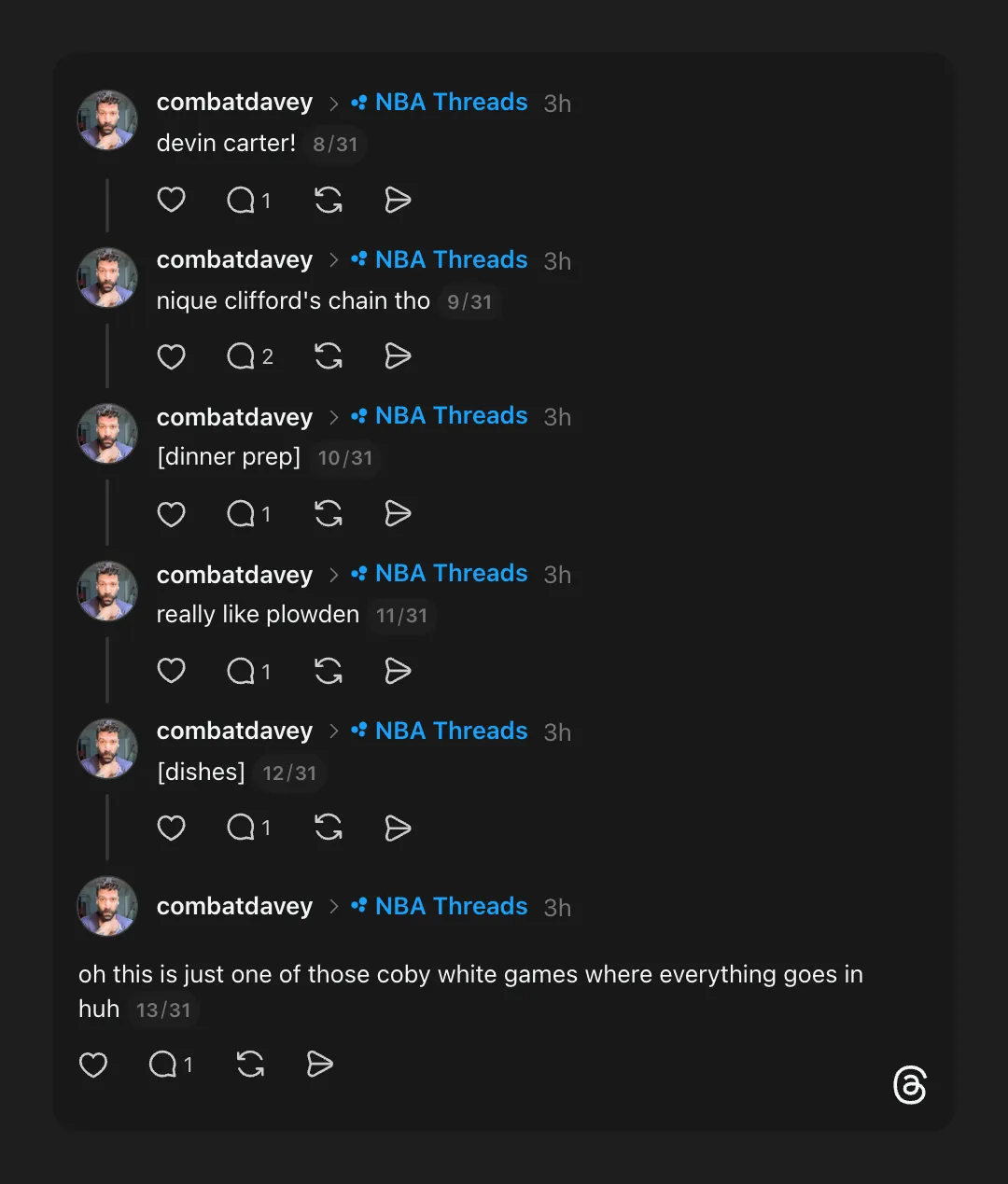Image resolution: width=1008 pixels, height=1184 pixels.
Task: View the 2 replies on clifford post
Action: [x=250, y=356]
